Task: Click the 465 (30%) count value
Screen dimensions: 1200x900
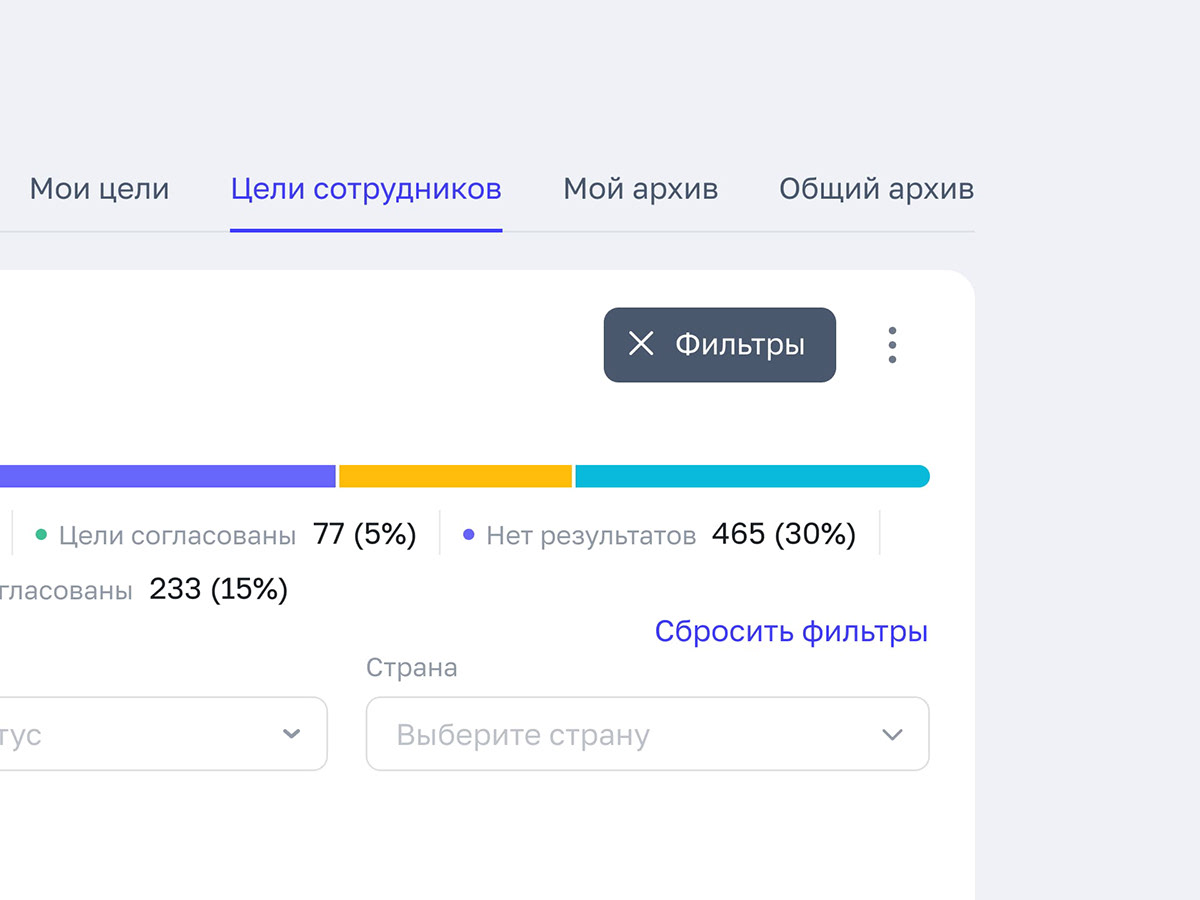Action: click(784, 535)
